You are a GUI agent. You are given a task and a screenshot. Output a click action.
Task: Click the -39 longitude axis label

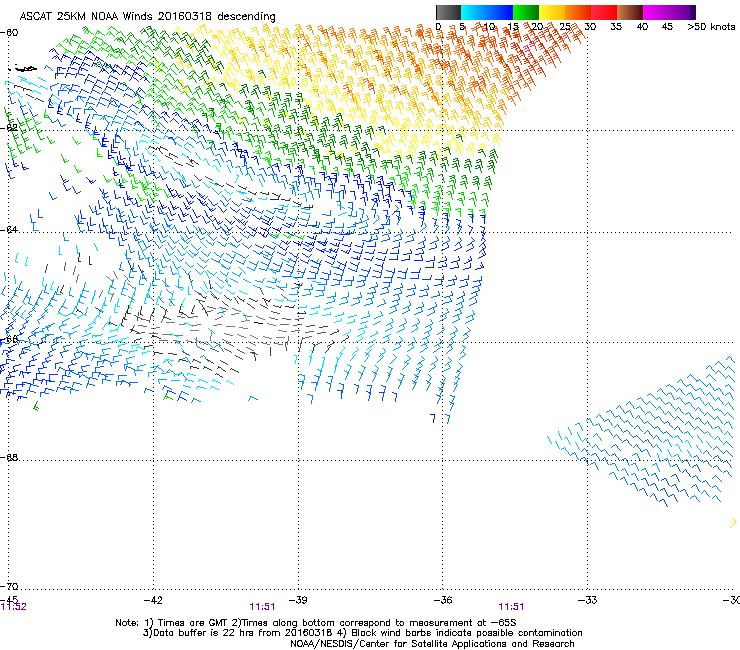[298, 600]
